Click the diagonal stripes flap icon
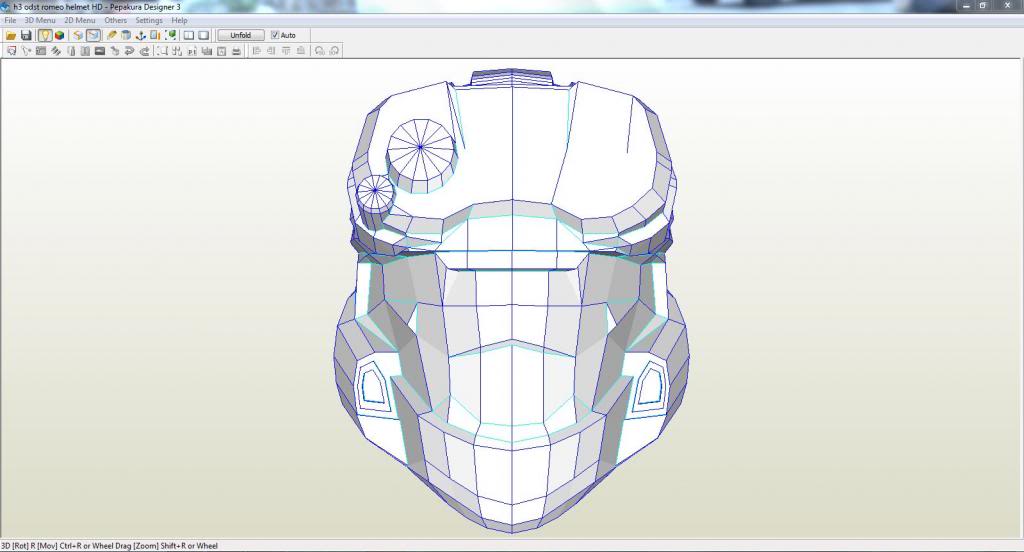This screenshot has width=1024, height=552. coord(56,51)
